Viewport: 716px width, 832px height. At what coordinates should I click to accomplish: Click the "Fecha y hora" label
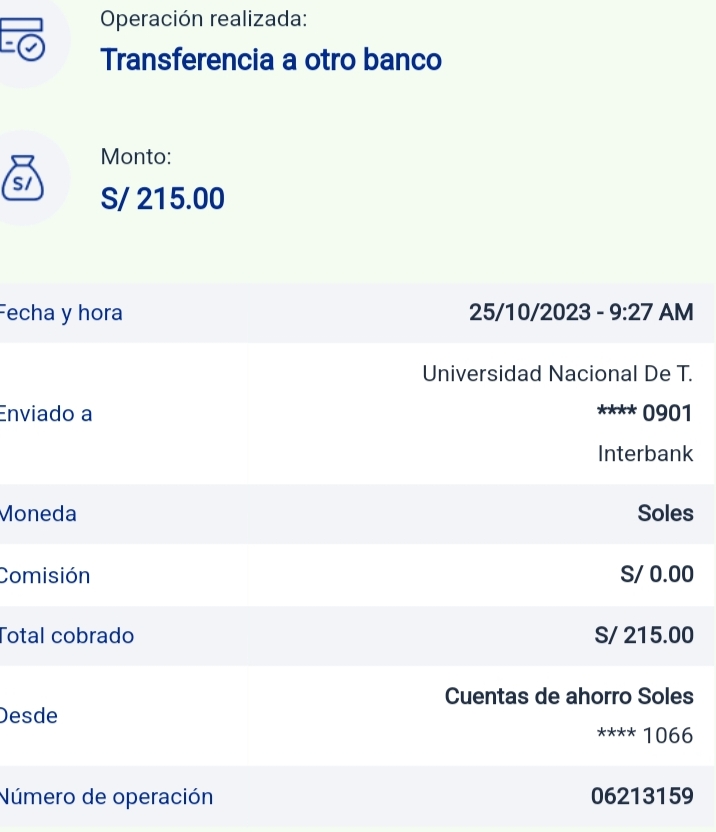tap(62, 313)
